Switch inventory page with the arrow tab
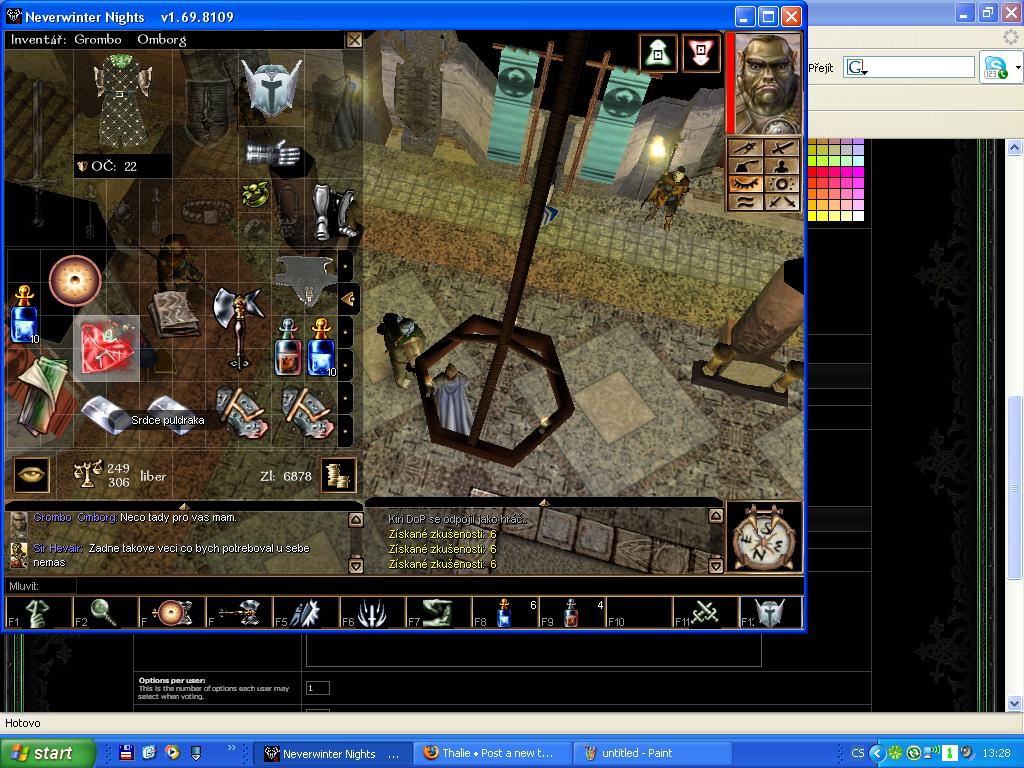1024x768 pixels. (x=348, y=298)
